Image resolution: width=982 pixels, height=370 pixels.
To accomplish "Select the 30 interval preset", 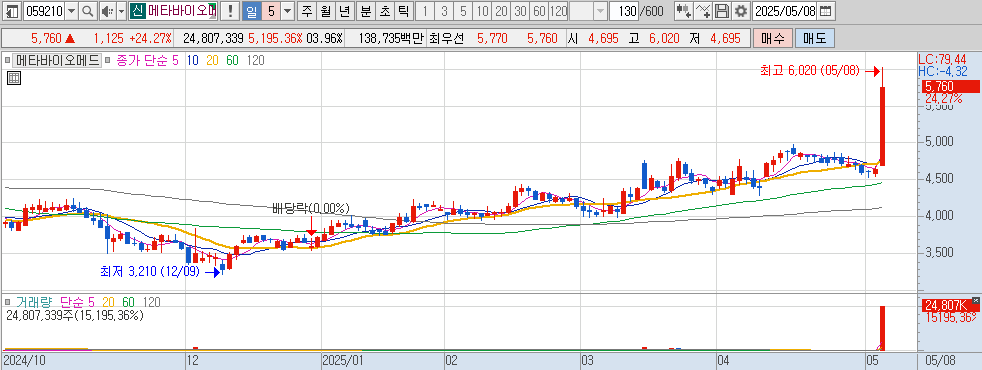I will 520,11.
